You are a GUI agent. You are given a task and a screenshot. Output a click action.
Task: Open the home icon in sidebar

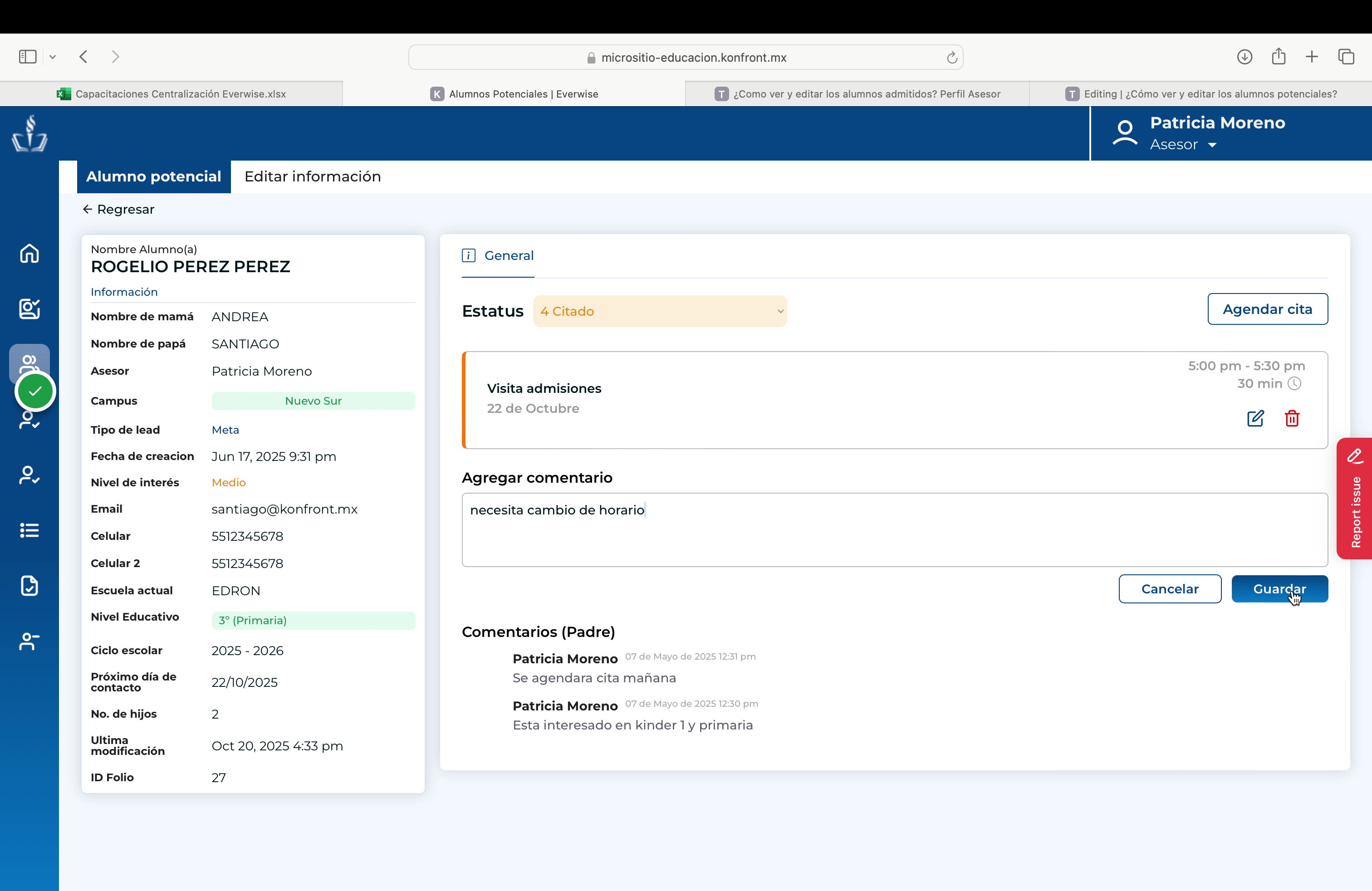click(x=29, y=253)
